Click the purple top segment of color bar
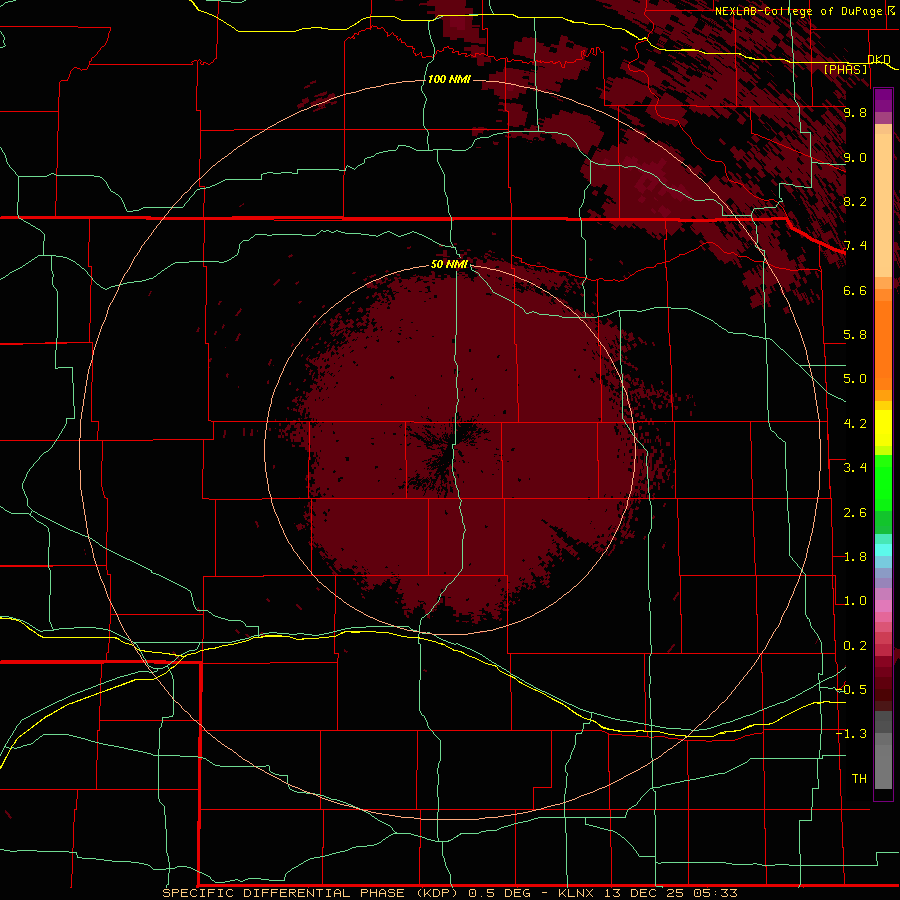 883,100
